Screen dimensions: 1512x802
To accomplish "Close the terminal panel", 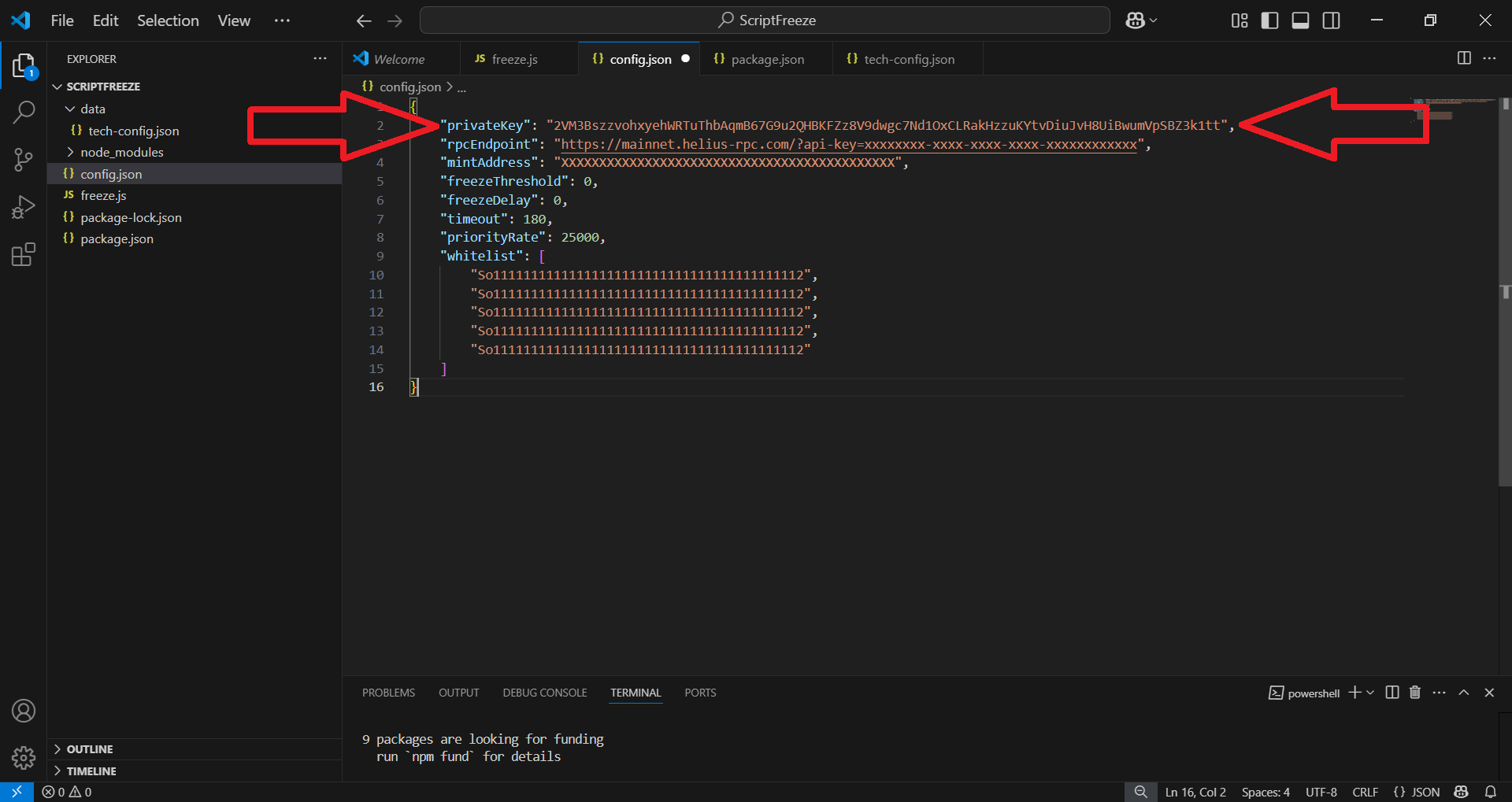I will pyautogui.click(x=1489, y=693).
